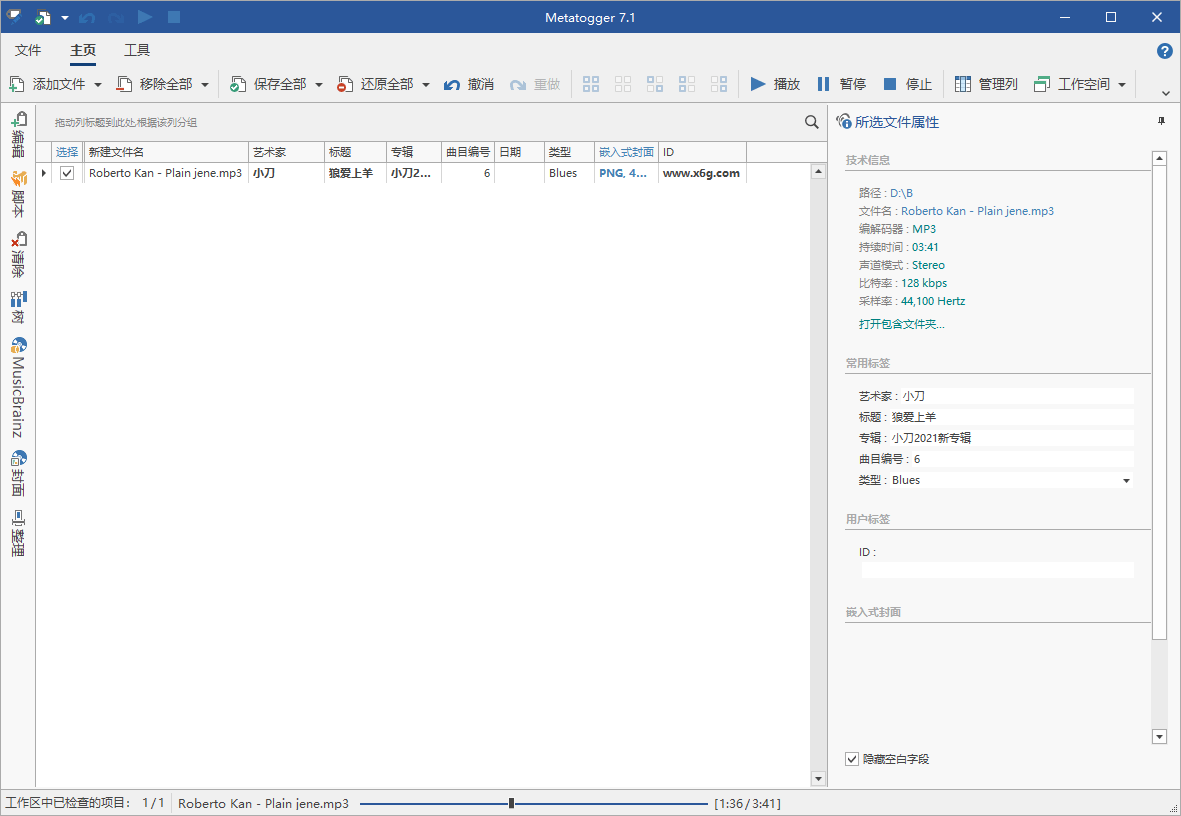
Task: Open the 管理列 column manager
Action: [986, 84]
